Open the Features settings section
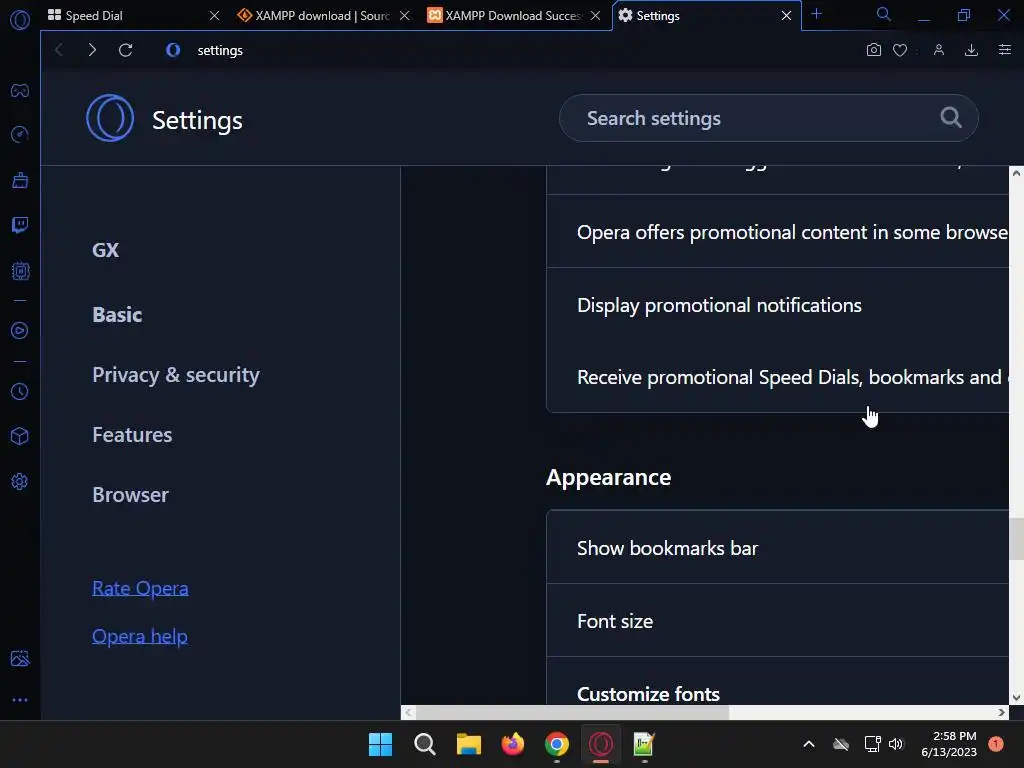The width and height of the screenshot is (1024, 768). pos(132,435)
